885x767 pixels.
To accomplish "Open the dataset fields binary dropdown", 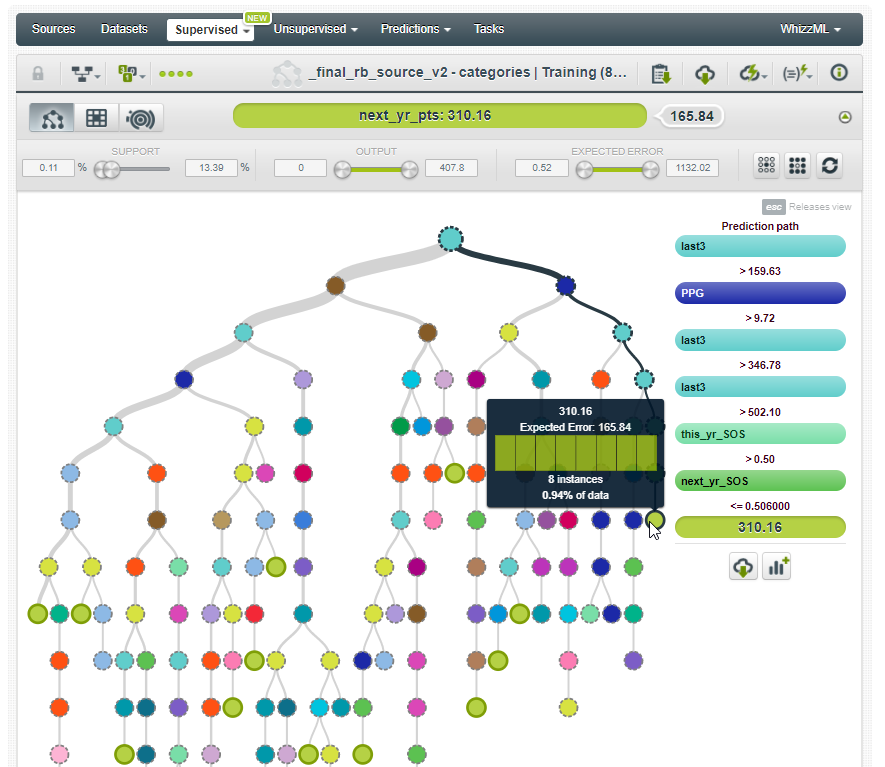I will point(131,73).
